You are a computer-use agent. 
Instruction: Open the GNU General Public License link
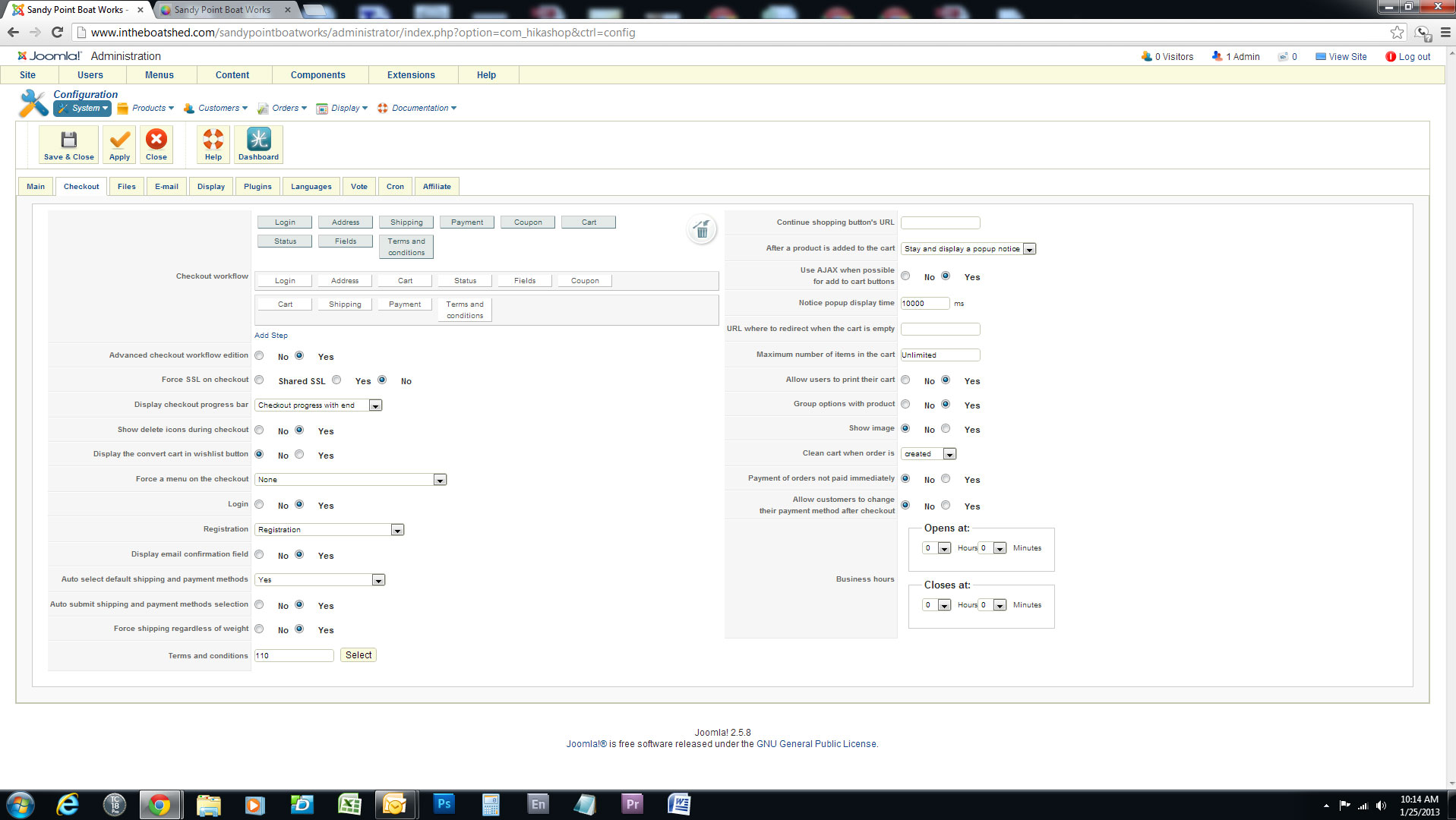[x=816, y=744]
